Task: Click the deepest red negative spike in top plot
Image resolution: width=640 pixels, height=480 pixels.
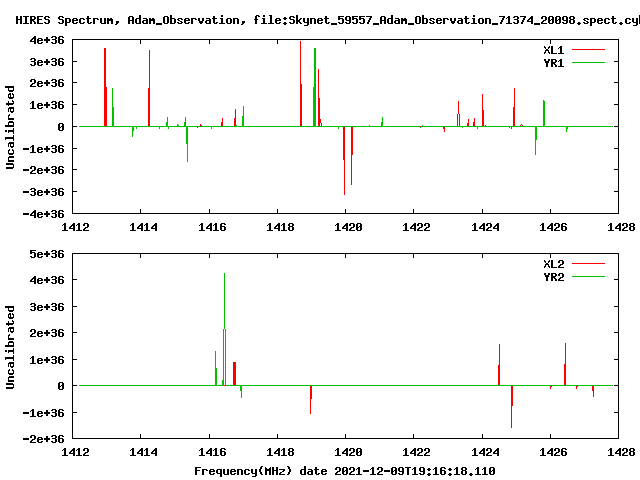Action: point(344,160)
